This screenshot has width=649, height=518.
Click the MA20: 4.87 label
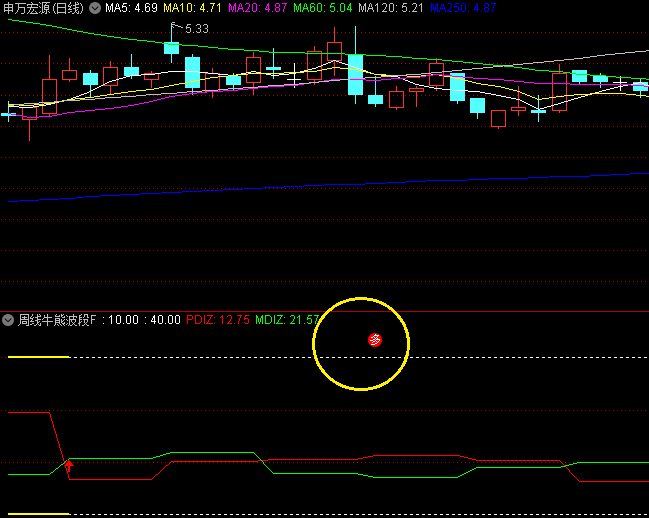pos(257,8)
